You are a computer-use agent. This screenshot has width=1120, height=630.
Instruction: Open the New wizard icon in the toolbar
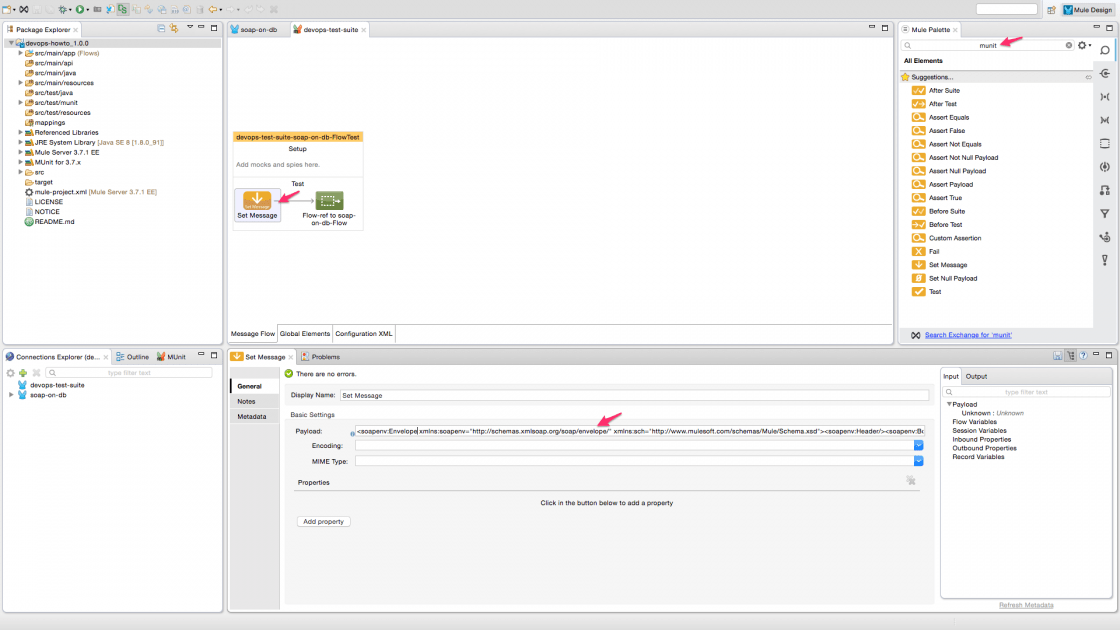(x=6, y=8)
